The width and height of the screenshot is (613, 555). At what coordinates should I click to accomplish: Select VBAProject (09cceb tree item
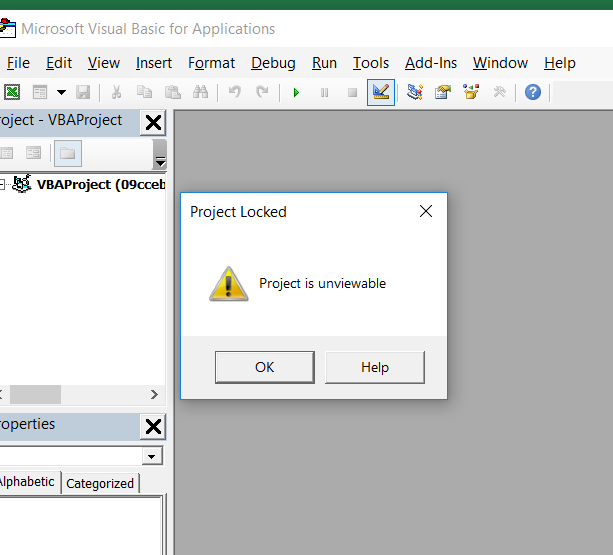point(101,184)
